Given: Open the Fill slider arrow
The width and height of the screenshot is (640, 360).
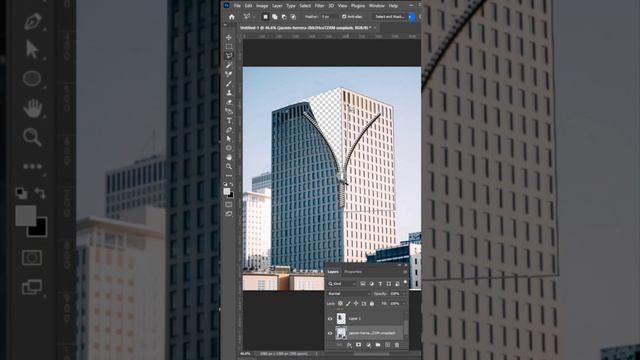Looking at the screenshot, I should pyautogui.click(x=403, y=304).
